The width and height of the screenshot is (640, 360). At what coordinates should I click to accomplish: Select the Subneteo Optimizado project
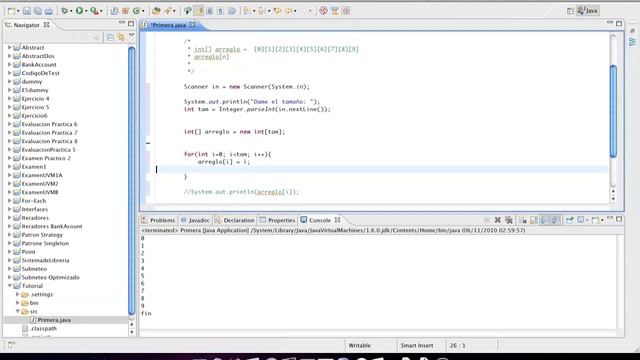coord(51,277)
